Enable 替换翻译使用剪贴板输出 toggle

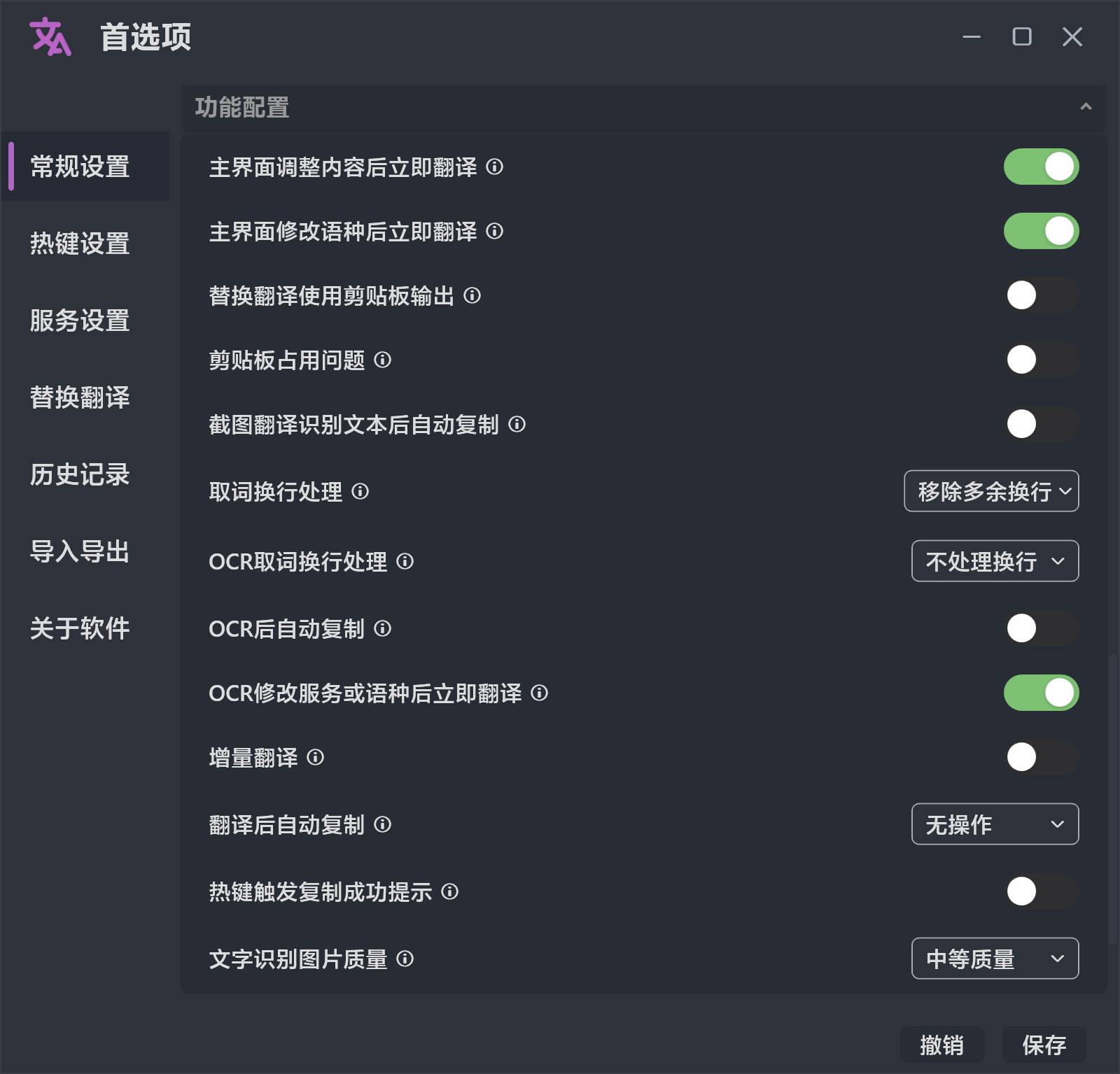coord(1042,296)
